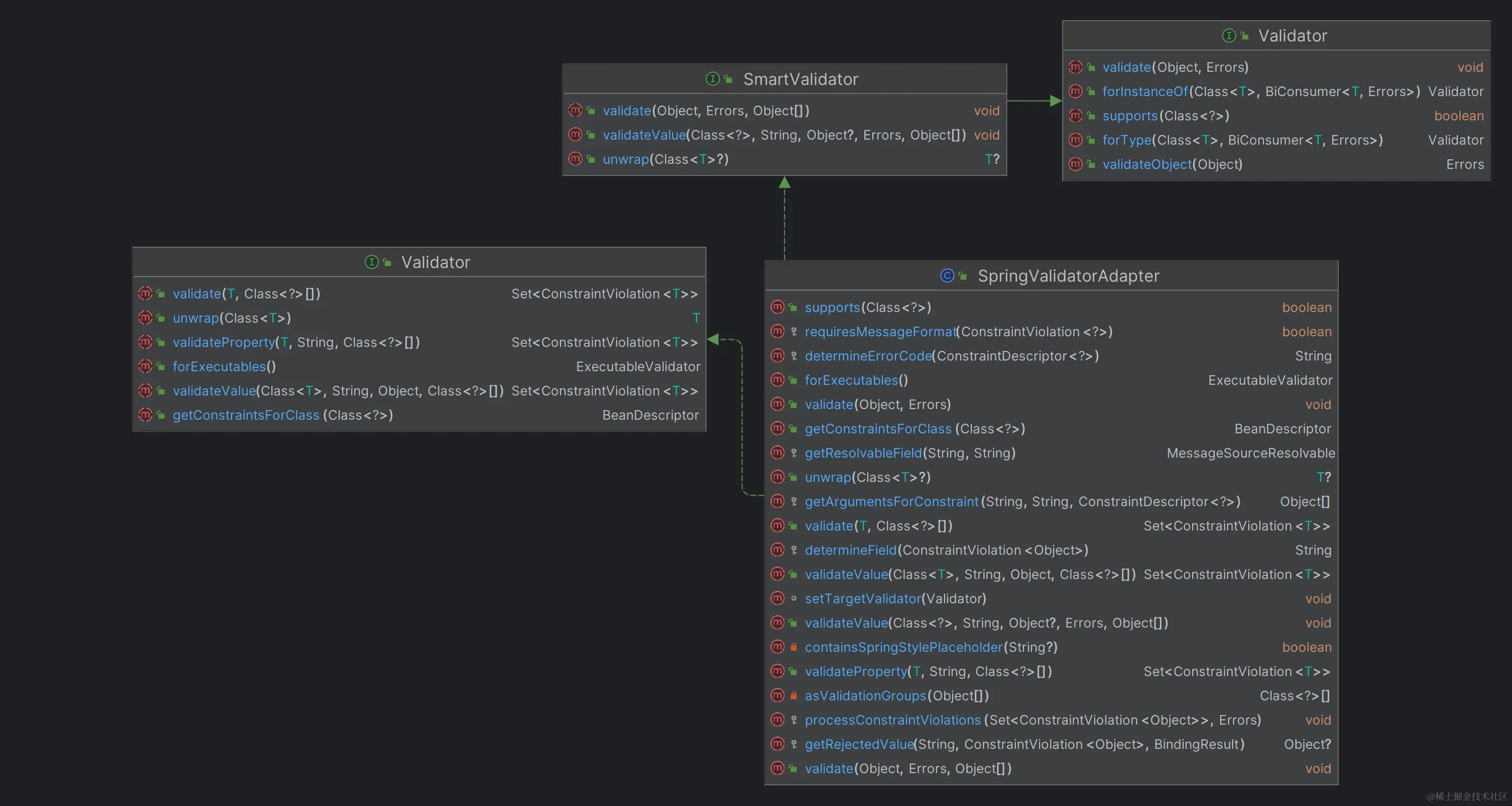
Task: Click the method icon on the determineField row
Action: click(x=777, y=550)
